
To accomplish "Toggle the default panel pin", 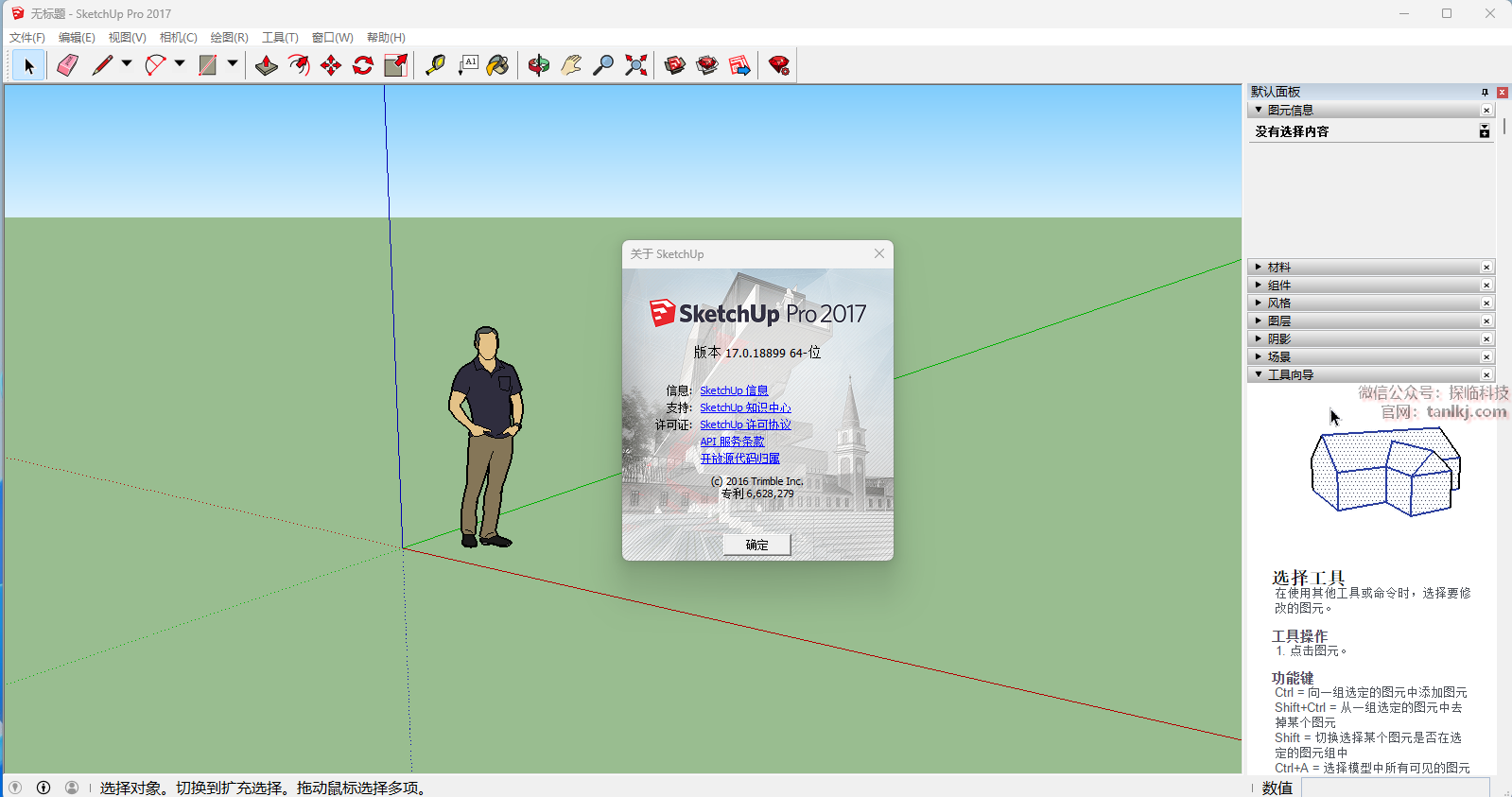I will [x=1485, y=92].
